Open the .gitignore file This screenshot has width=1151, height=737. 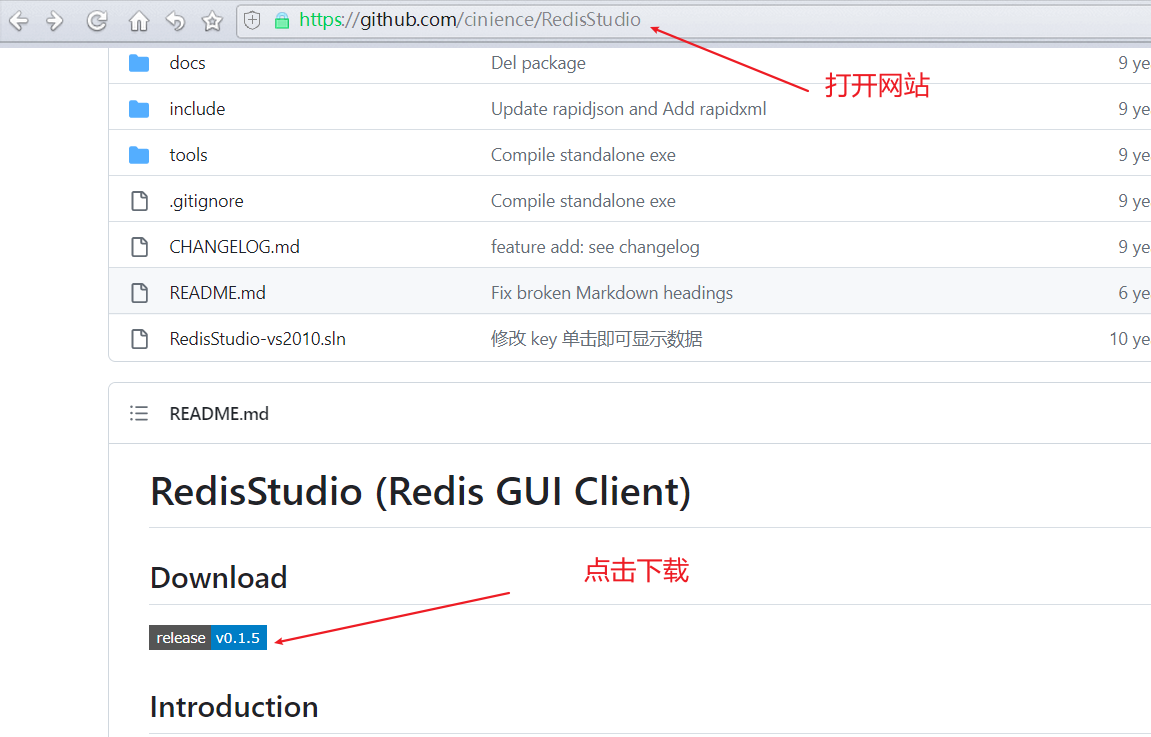206,201
